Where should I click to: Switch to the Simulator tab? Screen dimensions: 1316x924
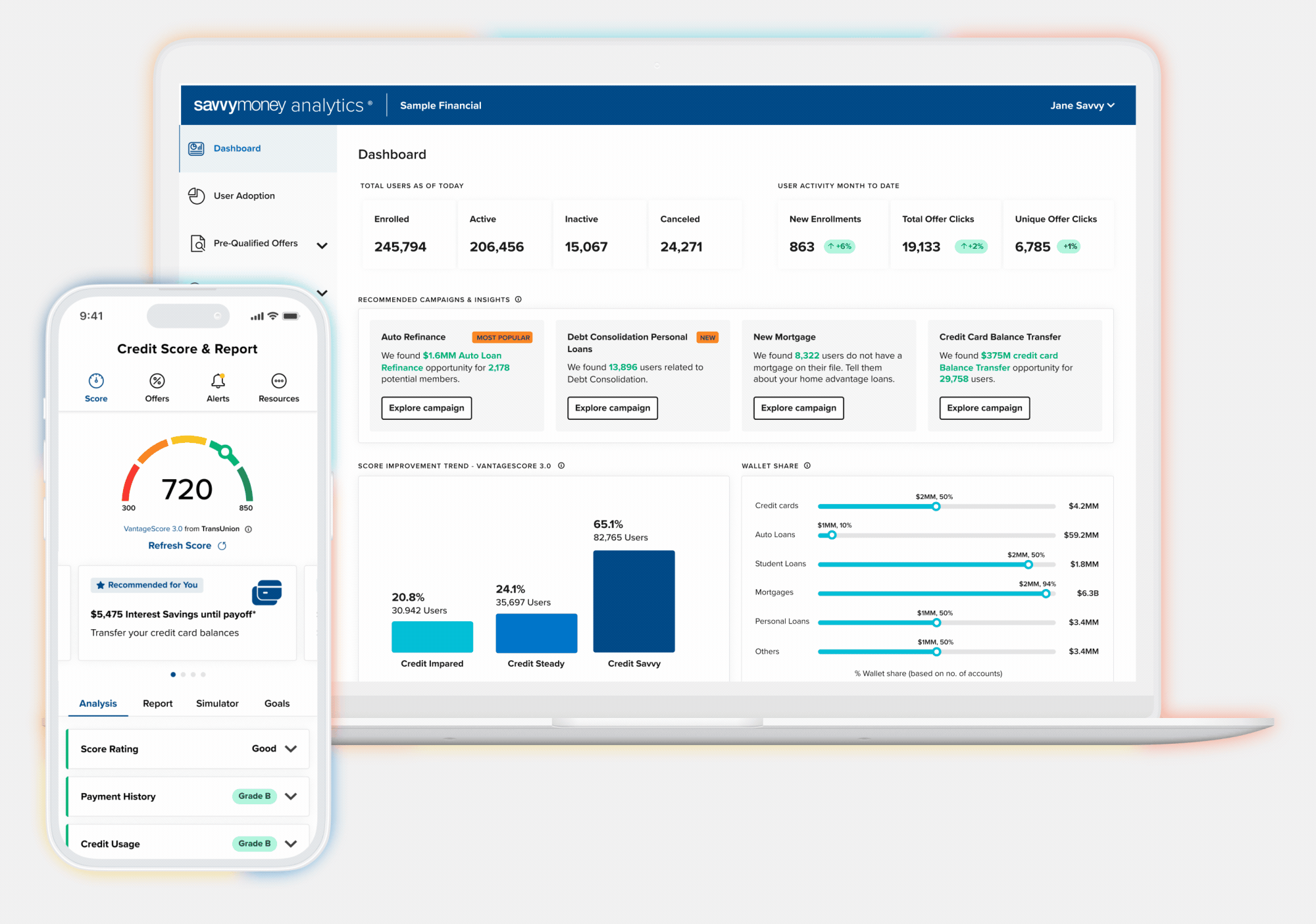pyautogui.click(x=217, y=704)
